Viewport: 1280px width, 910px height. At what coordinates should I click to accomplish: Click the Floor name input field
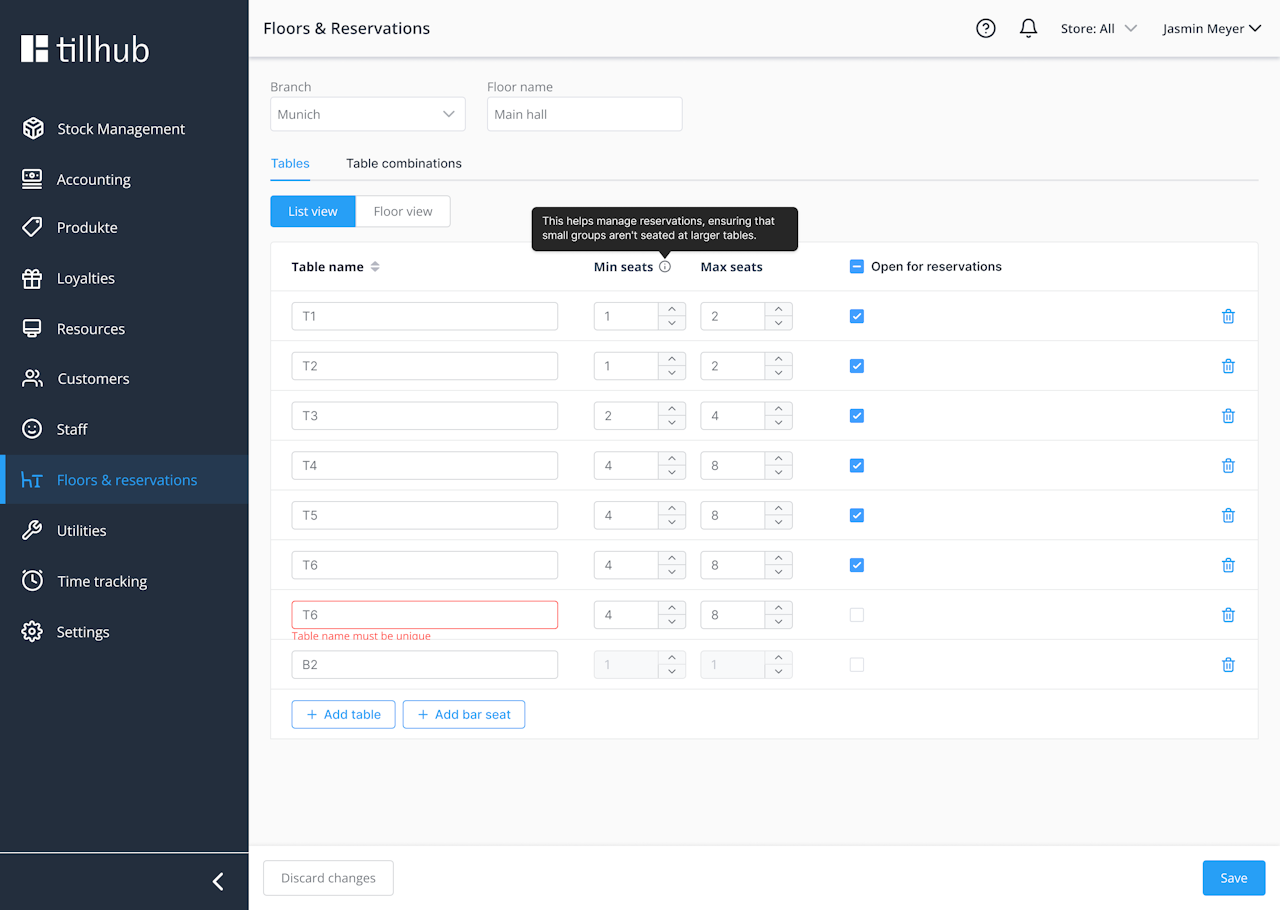[x=585, y=114]
